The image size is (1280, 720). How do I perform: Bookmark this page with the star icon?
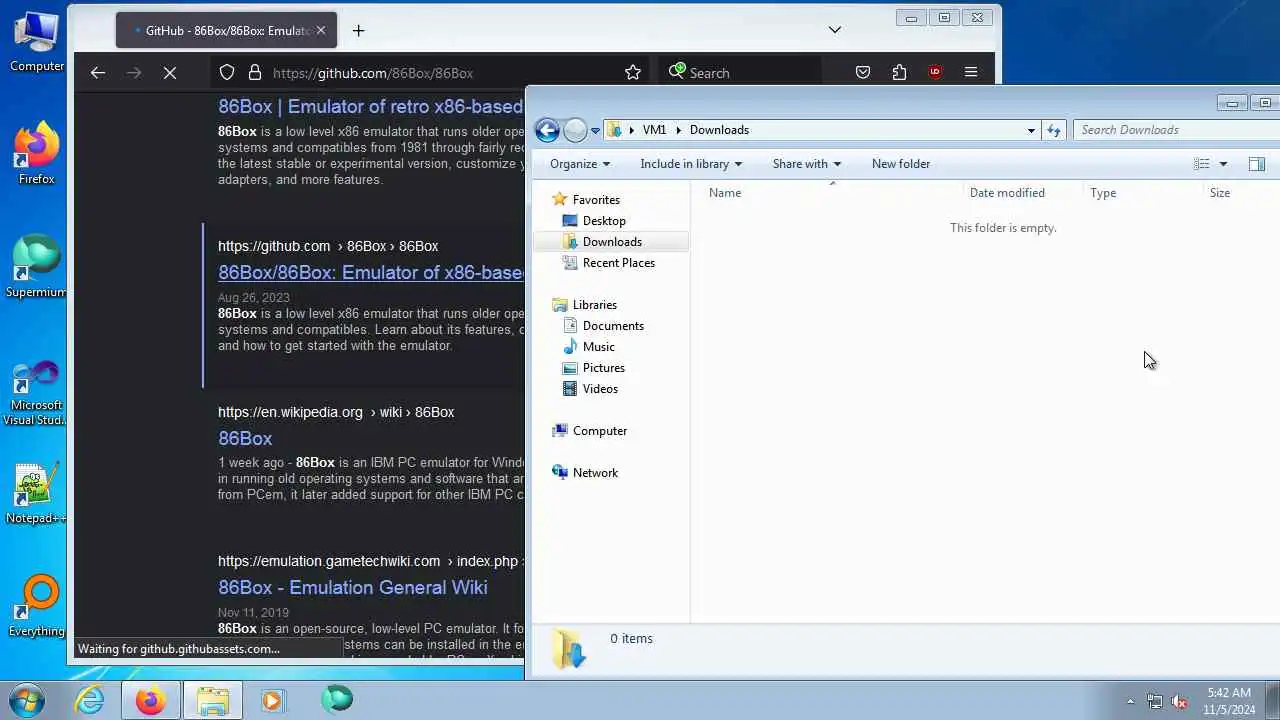(633, 72)
